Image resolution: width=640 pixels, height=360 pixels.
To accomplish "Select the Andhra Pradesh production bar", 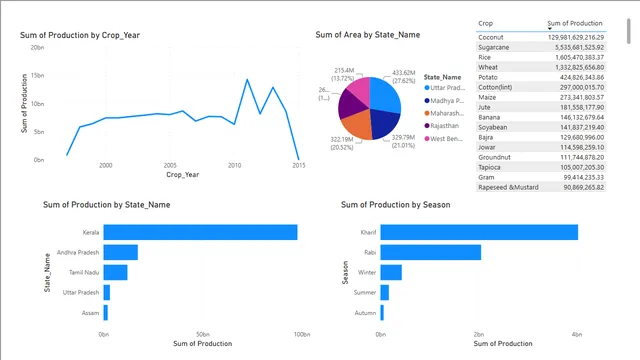I will coord(121,252).
